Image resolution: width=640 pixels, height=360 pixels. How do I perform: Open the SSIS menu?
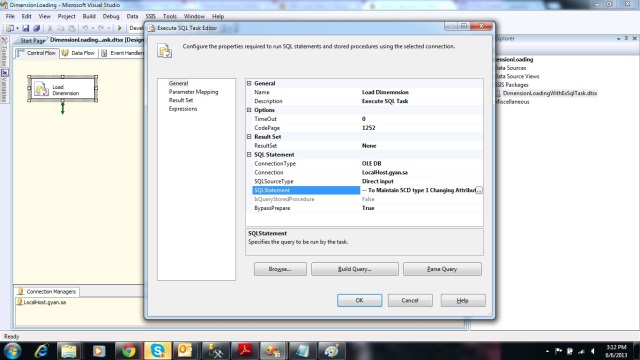pyautogui.click(x=151, y=16)
